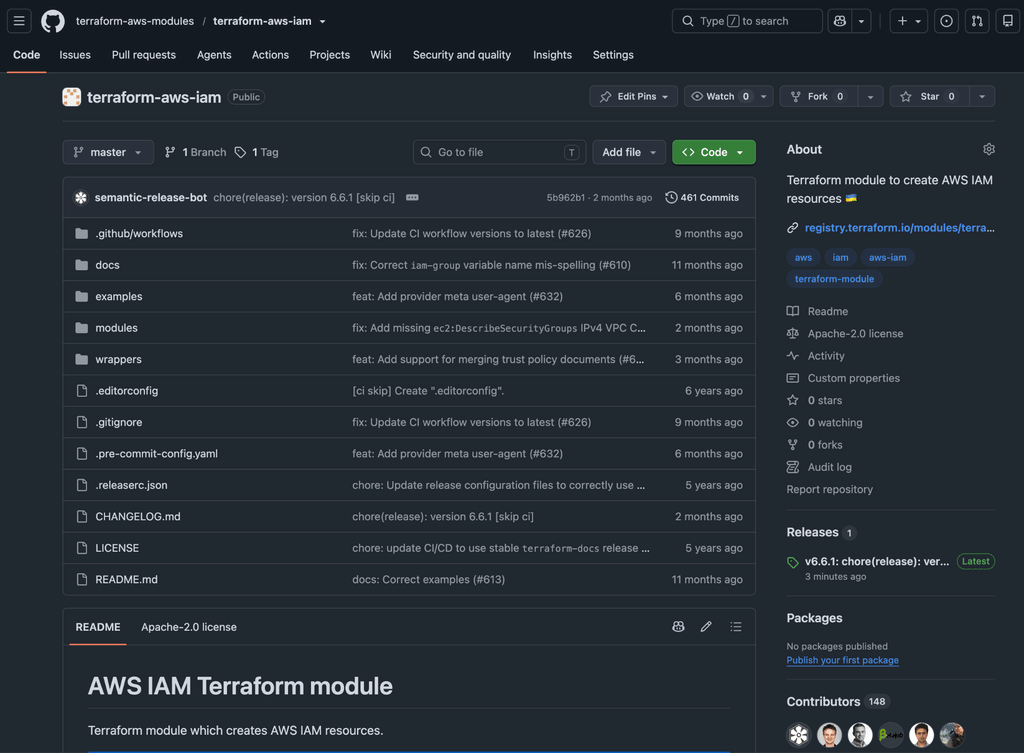
Task: Open the Edit Pins dropdown
Action: 633,97
